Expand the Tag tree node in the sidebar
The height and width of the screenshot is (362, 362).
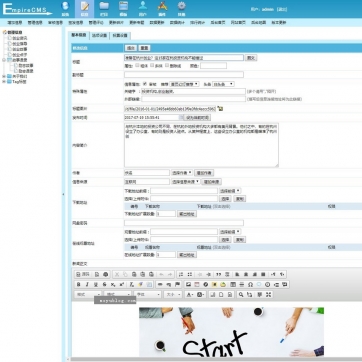(4, 82)
